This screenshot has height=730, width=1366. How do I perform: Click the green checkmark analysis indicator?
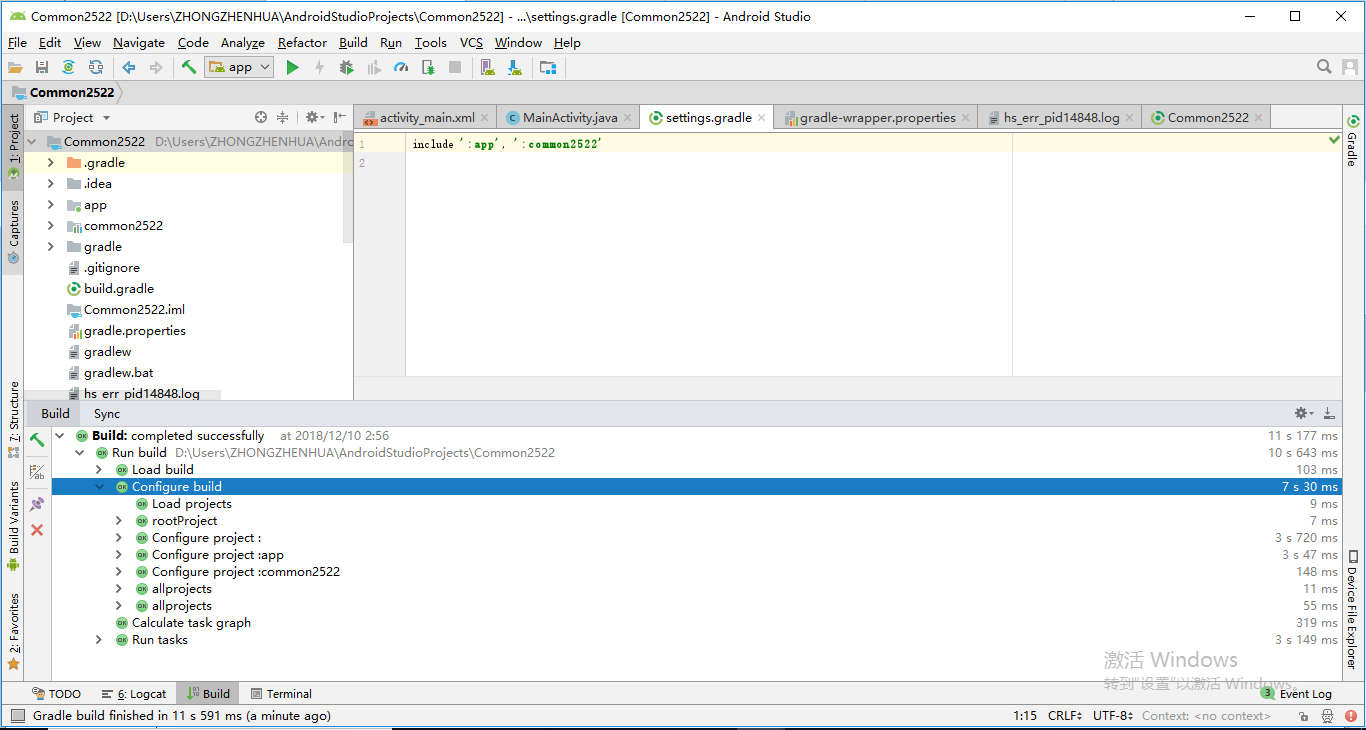(x=1334, y=140)
